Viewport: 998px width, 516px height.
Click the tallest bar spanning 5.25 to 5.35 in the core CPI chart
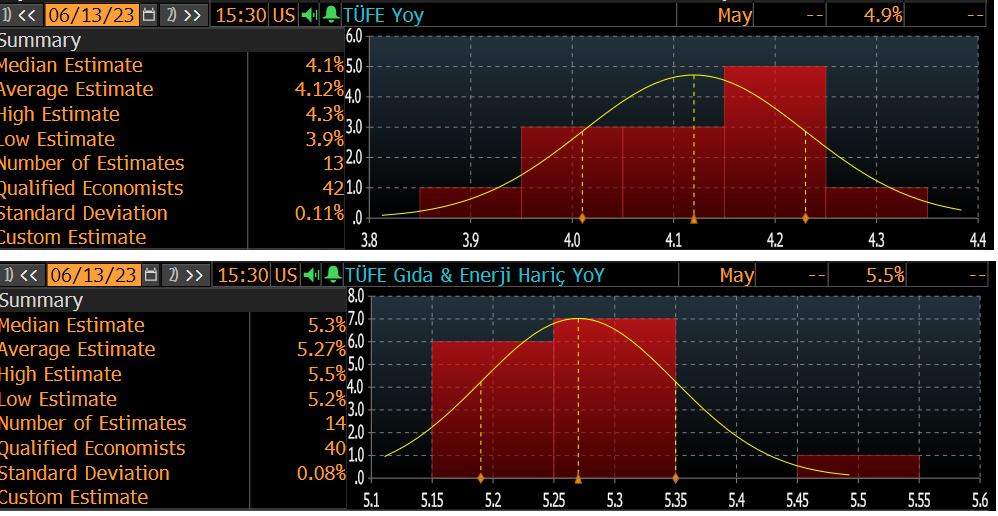(614, 398)
